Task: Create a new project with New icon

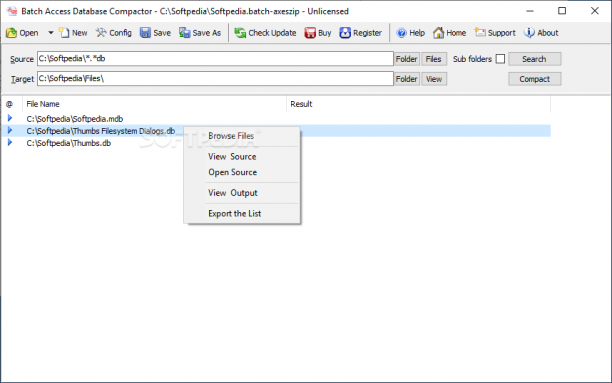Action: tap(64, 33)
